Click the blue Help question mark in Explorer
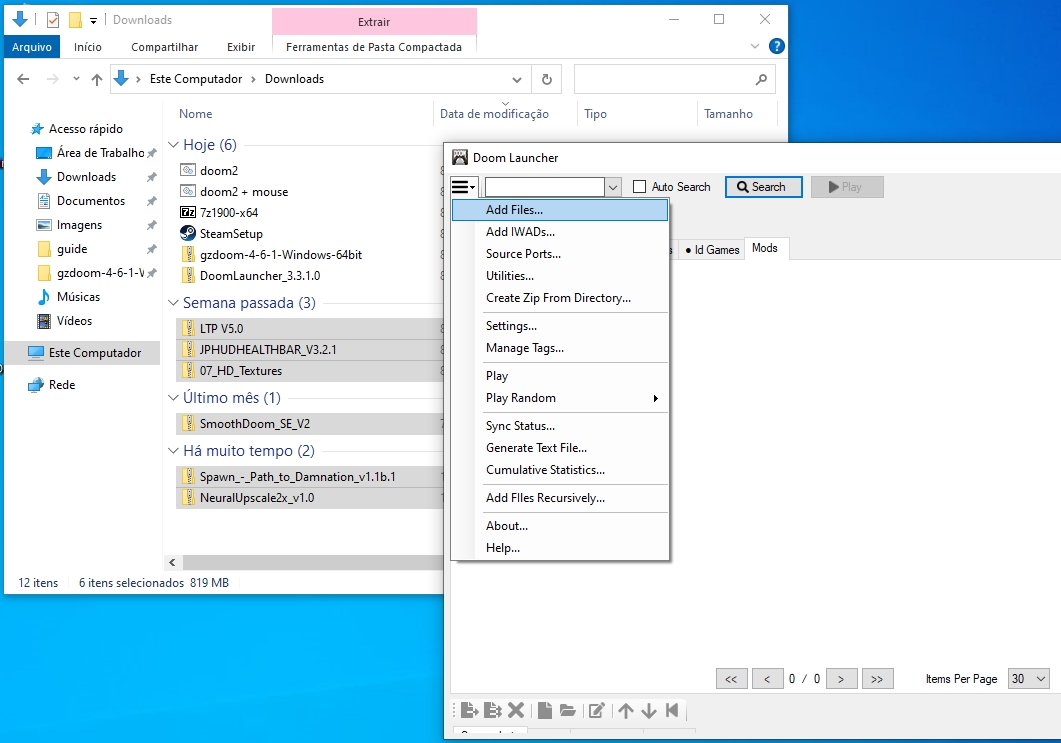The height and width of the screenshot is (743, 1061). [x=777, y=46]
